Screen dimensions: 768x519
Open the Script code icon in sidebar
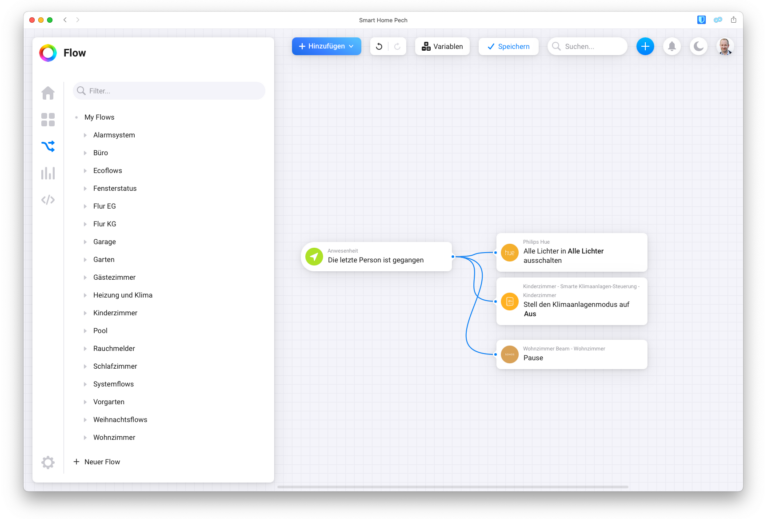point(48,200)
